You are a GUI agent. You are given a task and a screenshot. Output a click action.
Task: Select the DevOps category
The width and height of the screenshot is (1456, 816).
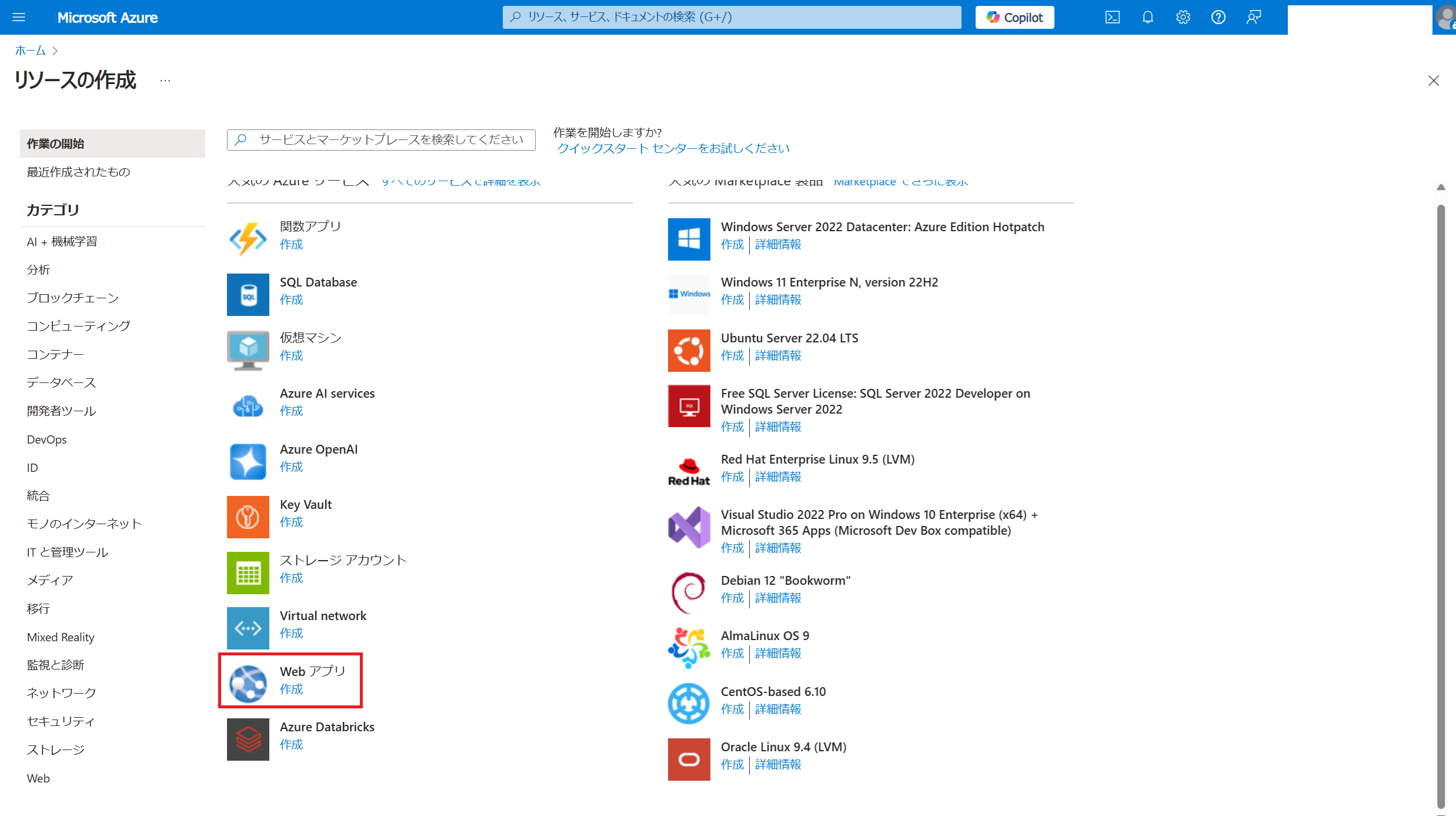46,439
